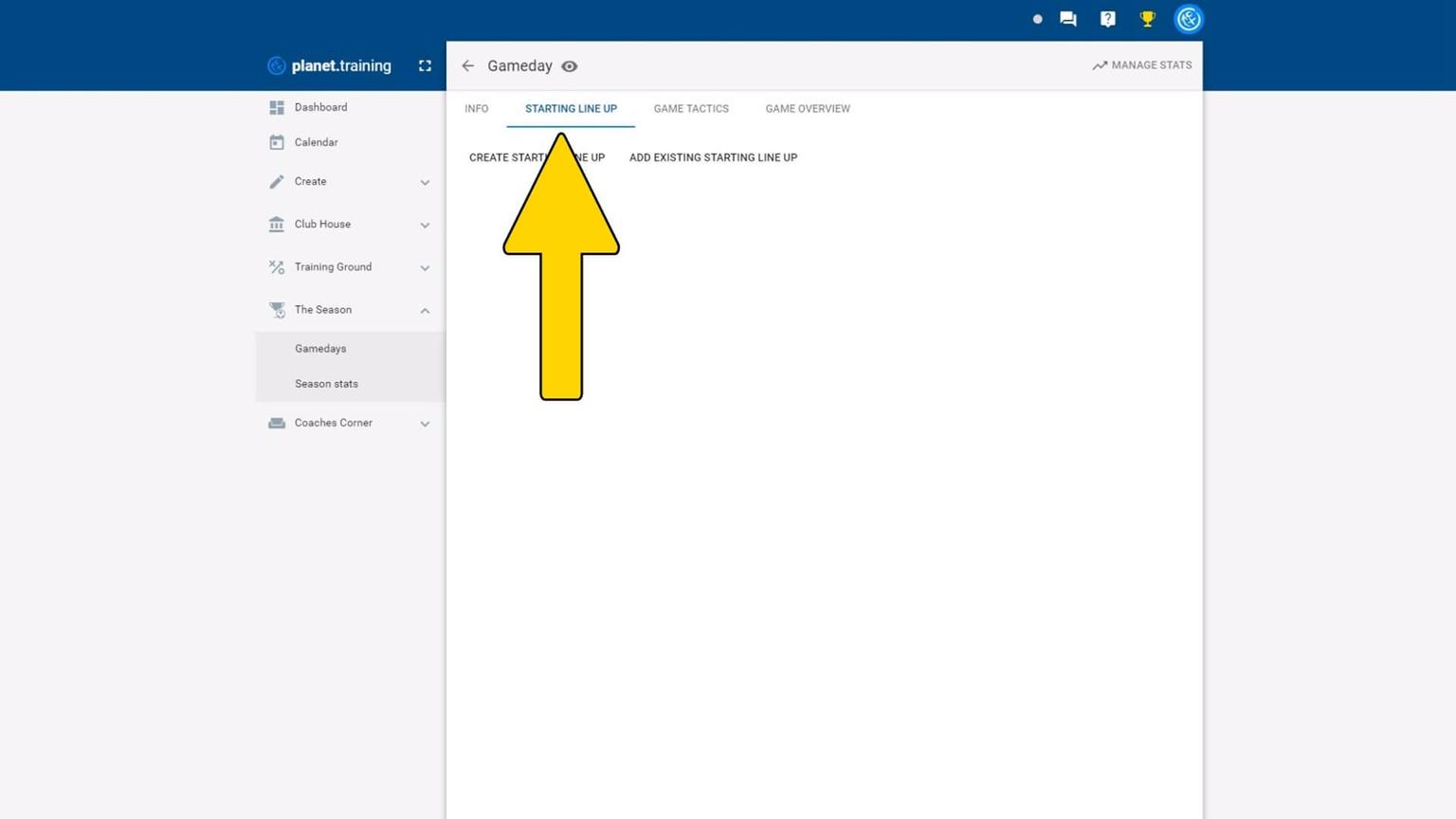
Task: Toggle the Gameday visibility eye icon
Action: click(x=569, y=66)
